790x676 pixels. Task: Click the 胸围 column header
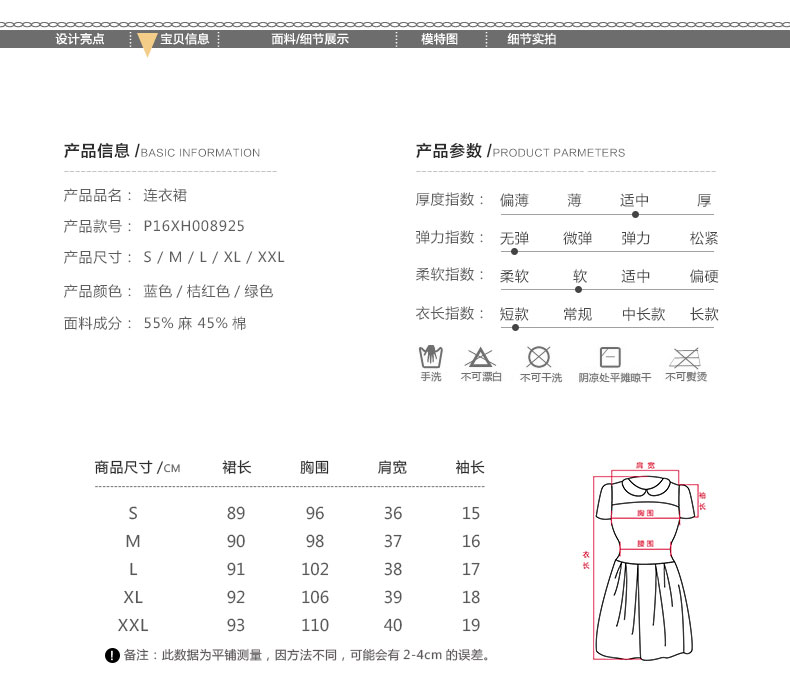click(x=314, y=467)
